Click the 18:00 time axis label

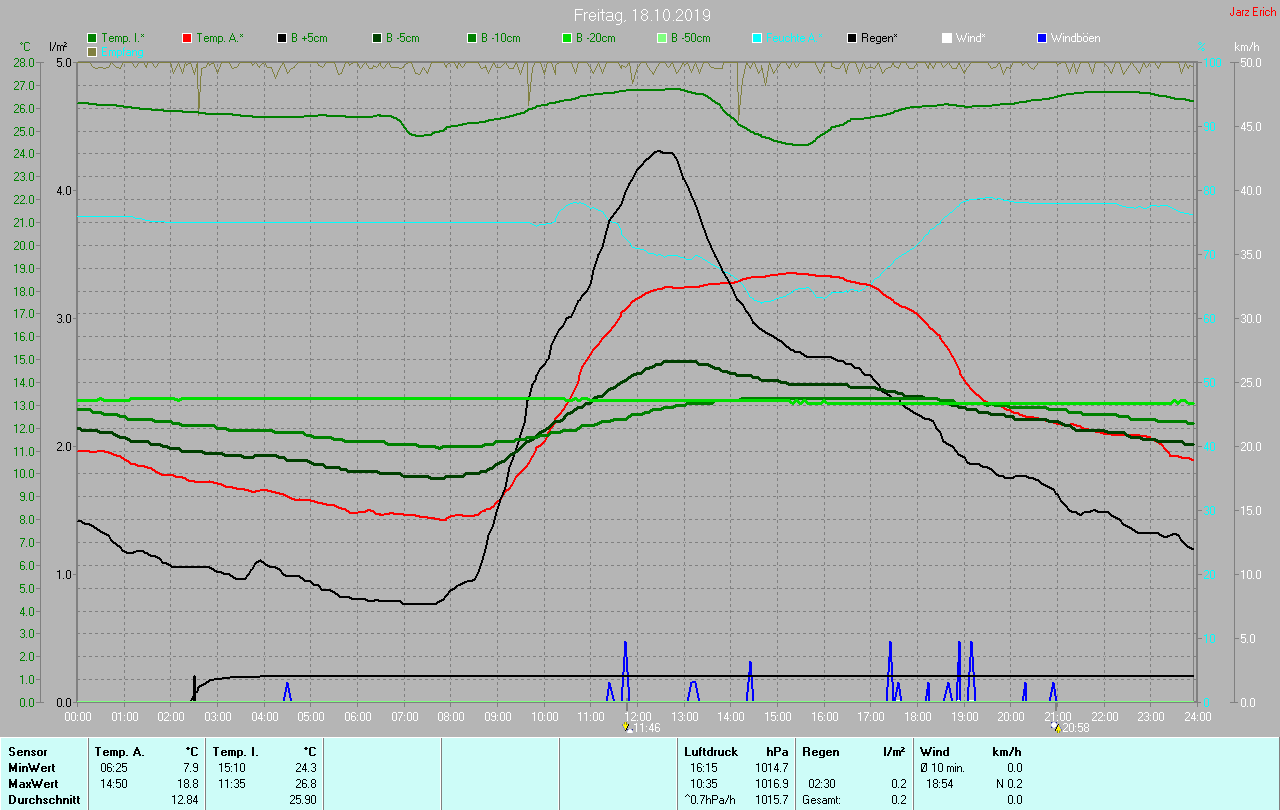[918, 716]
